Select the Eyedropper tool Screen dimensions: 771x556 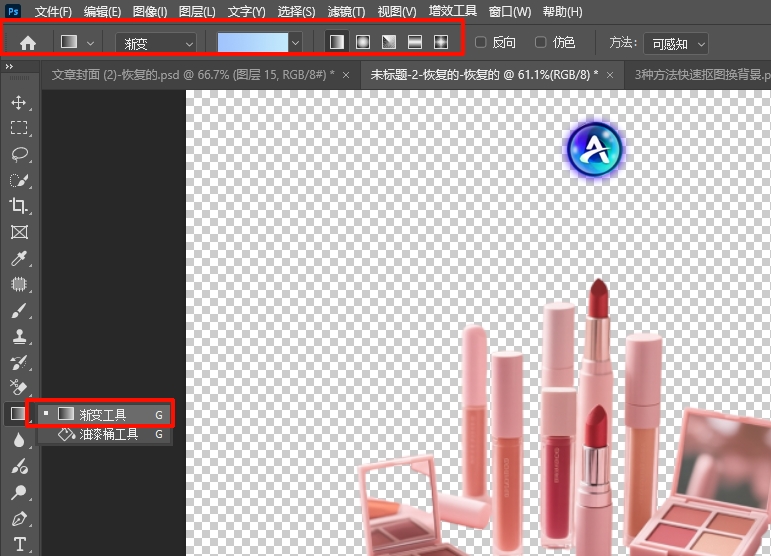[x=18, y=258]
